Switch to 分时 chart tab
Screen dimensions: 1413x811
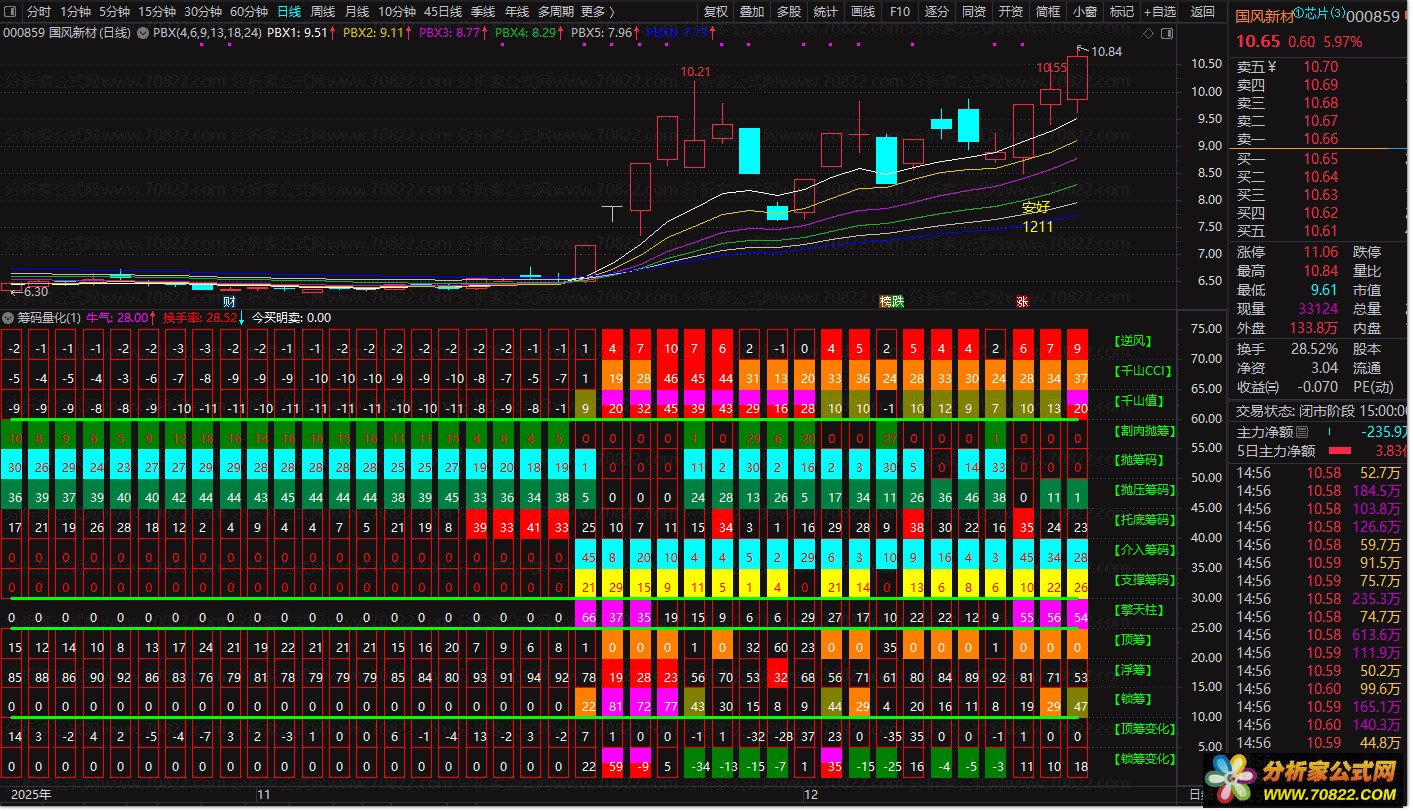[x=38, y=12]
